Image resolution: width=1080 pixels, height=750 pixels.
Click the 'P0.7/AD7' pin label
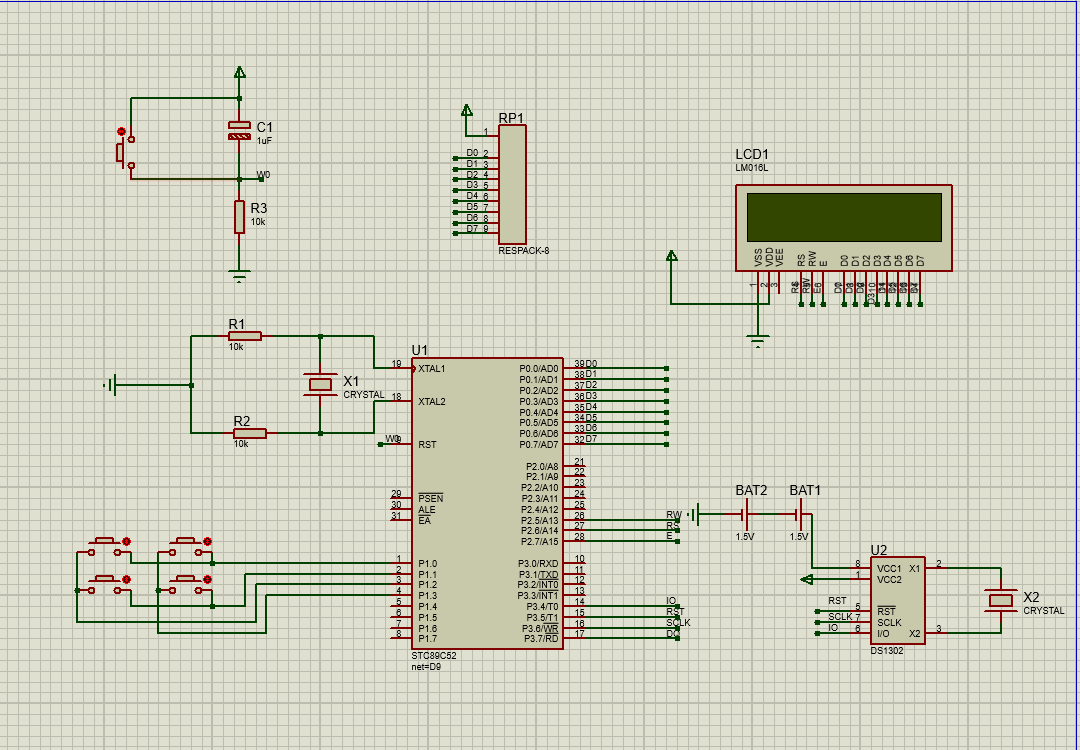pos(539,444)
